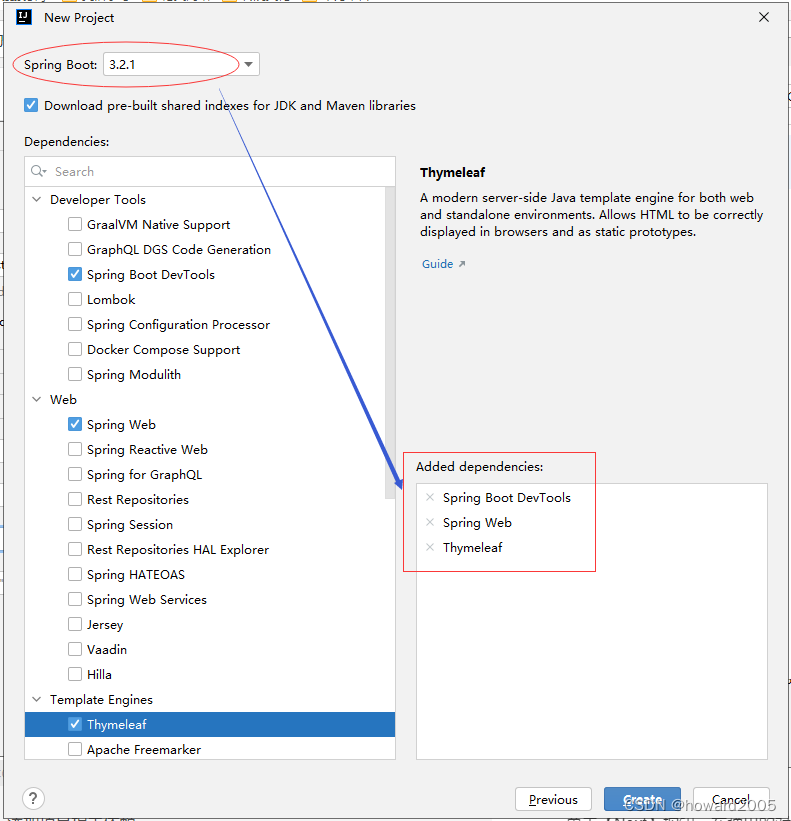Check Spring Modulith
The height and width of the screenshot is (821, 791).
coord(75,374)
